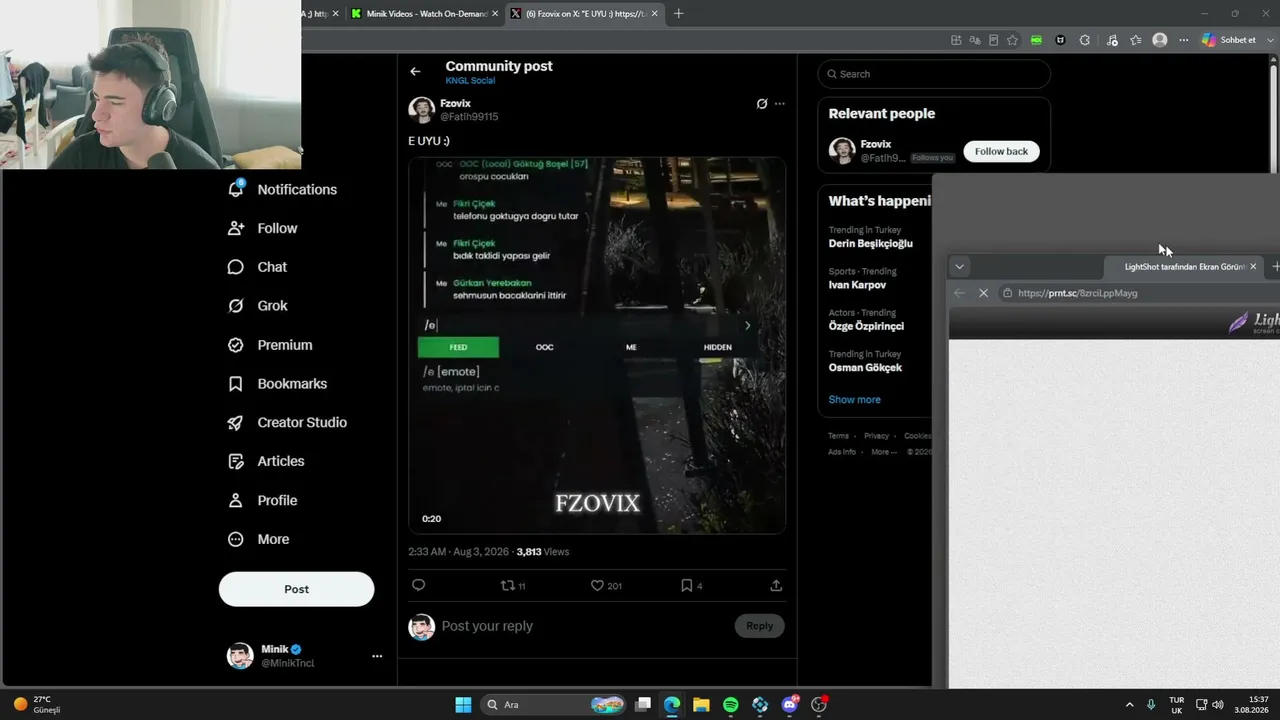
Task: Open trending topic Osman Gökçek
Action: (x=865, y=367)
